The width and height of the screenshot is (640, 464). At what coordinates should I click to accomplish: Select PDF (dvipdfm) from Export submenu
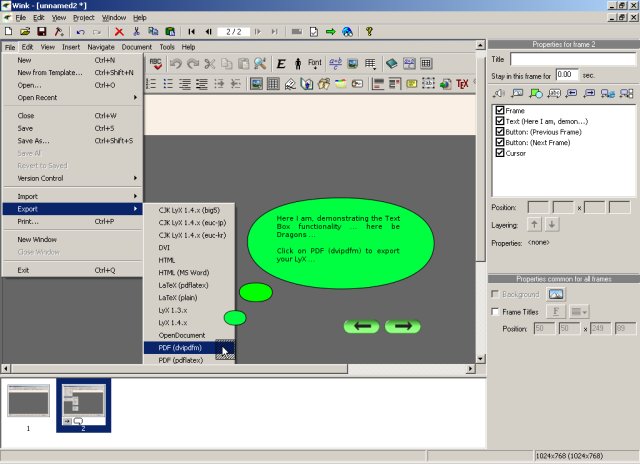point(181,347)
